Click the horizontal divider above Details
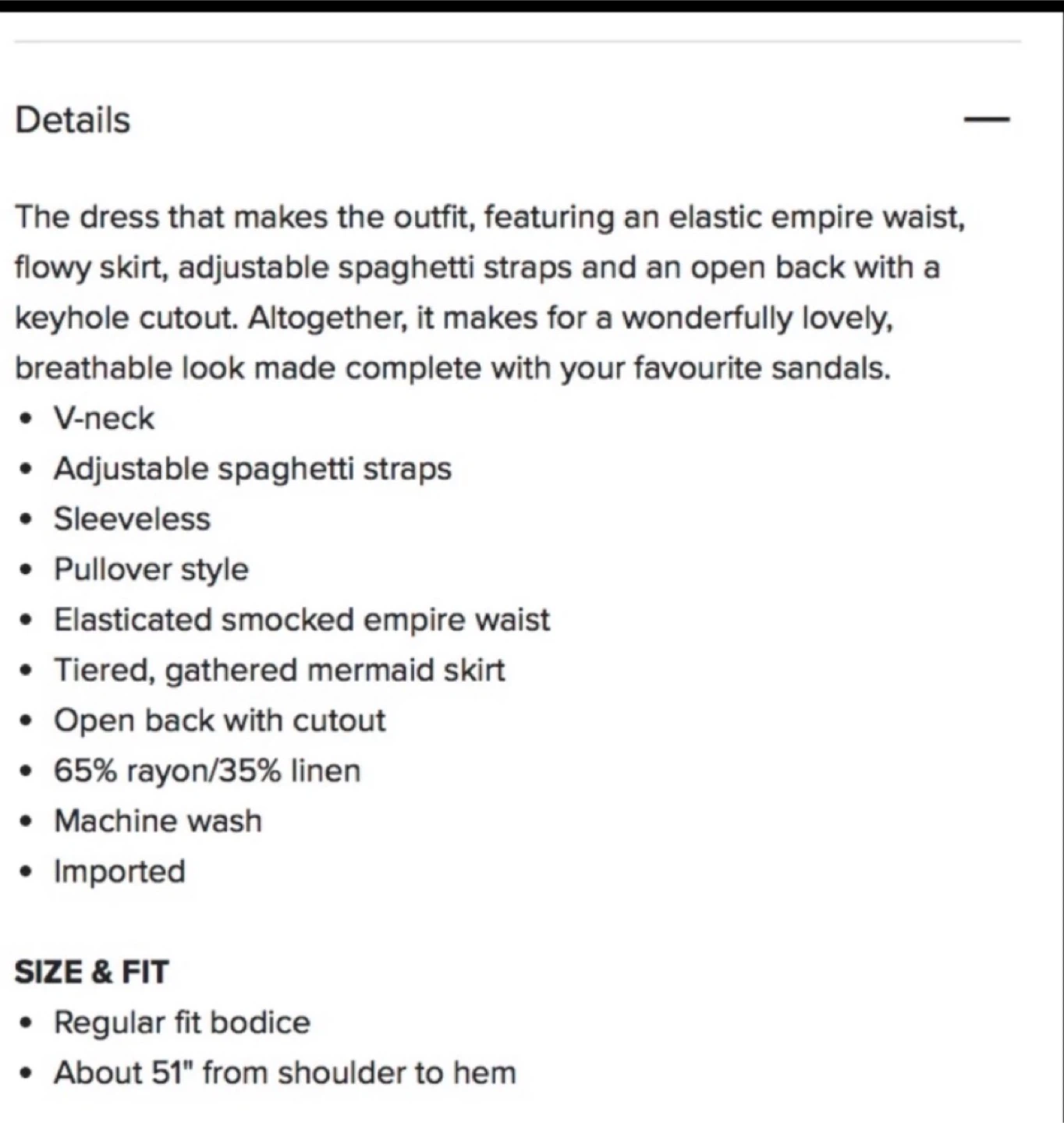Image resolution: width=1064 pixels, height=1123 pixels. point(518,41)
